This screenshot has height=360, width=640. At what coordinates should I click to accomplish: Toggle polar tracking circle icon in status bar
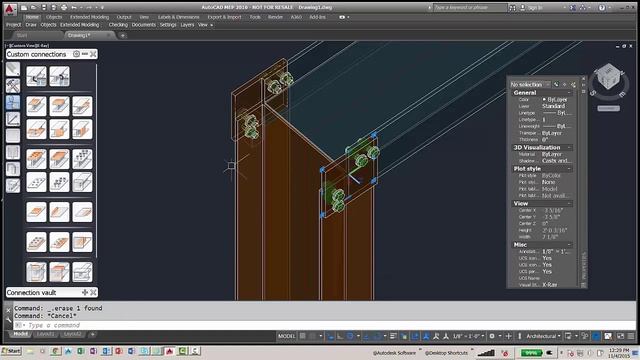pyautogui.click(x=350, y=336)
